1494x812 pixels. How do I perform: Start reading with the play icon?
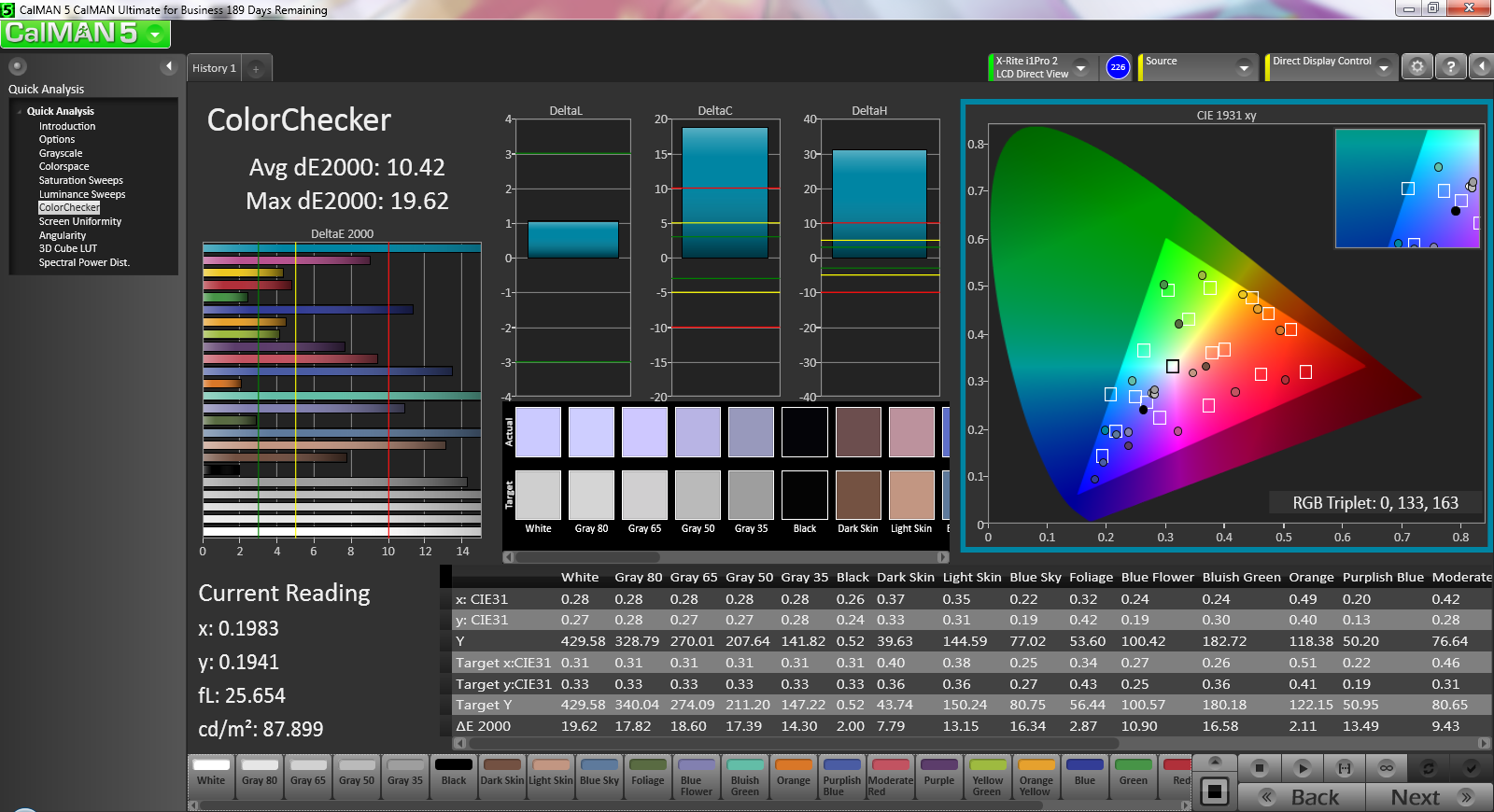click(1302, 767)
